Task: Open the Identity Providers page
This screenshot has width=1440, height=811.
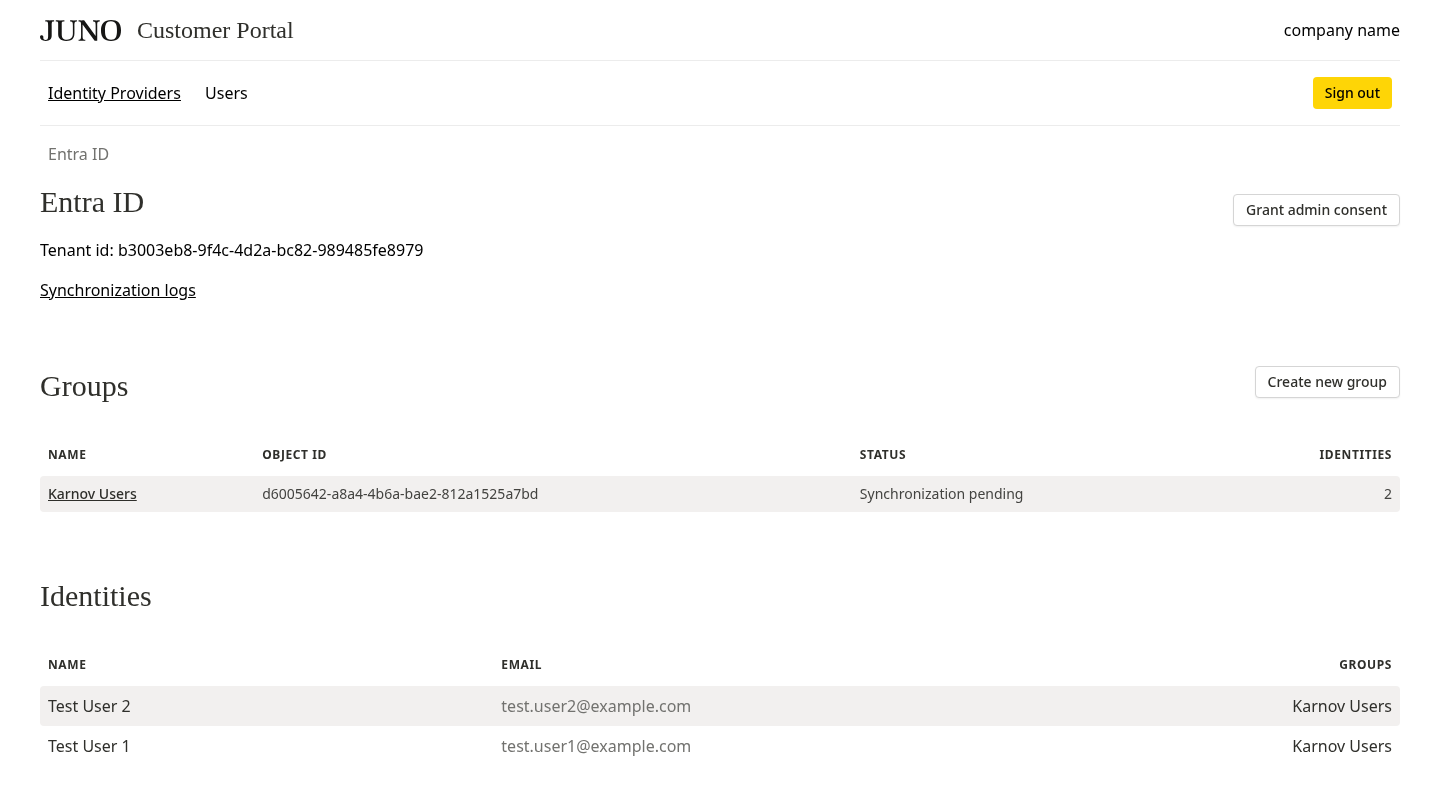Action: (114, 93)
